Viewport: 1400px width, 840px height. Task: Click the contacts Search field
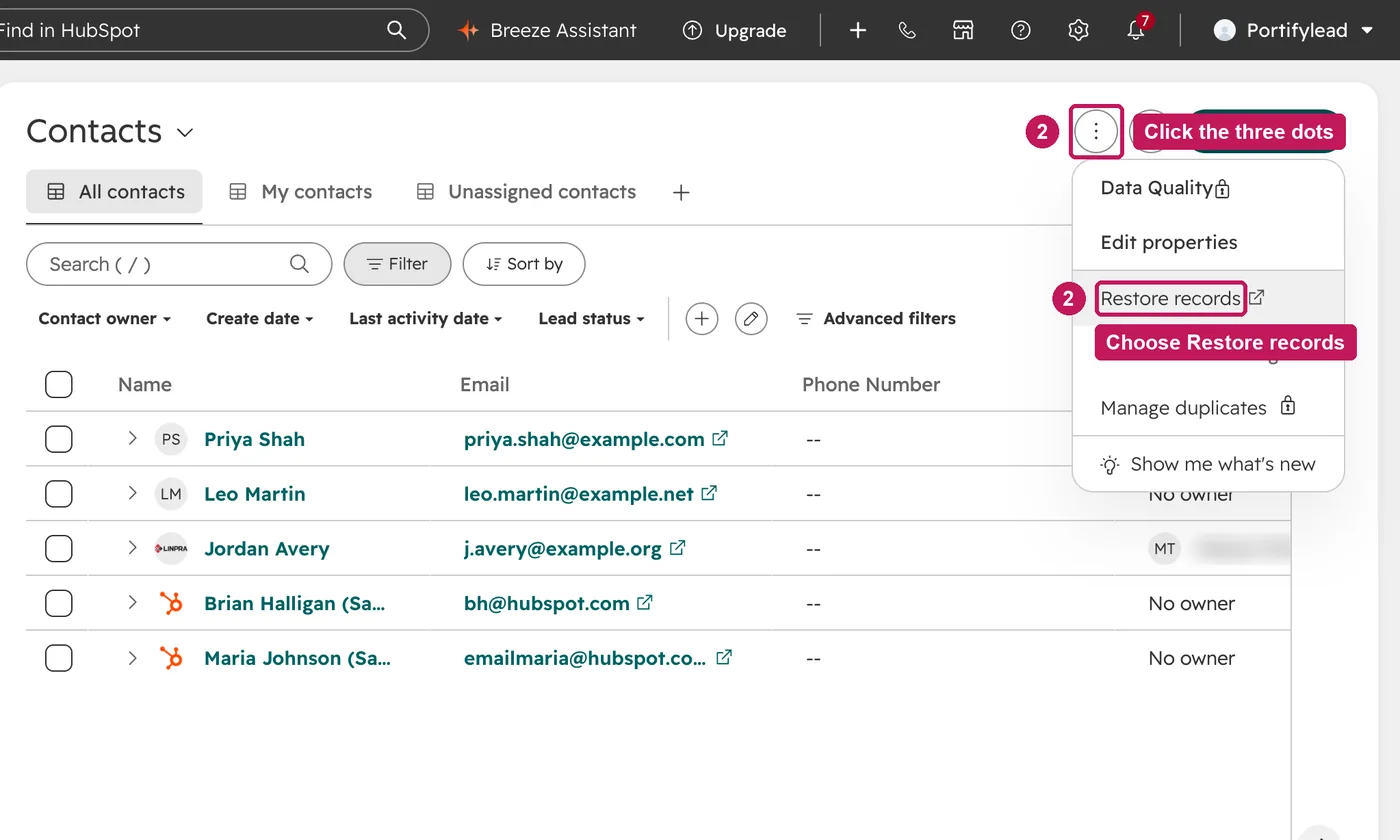coord(179,264)
